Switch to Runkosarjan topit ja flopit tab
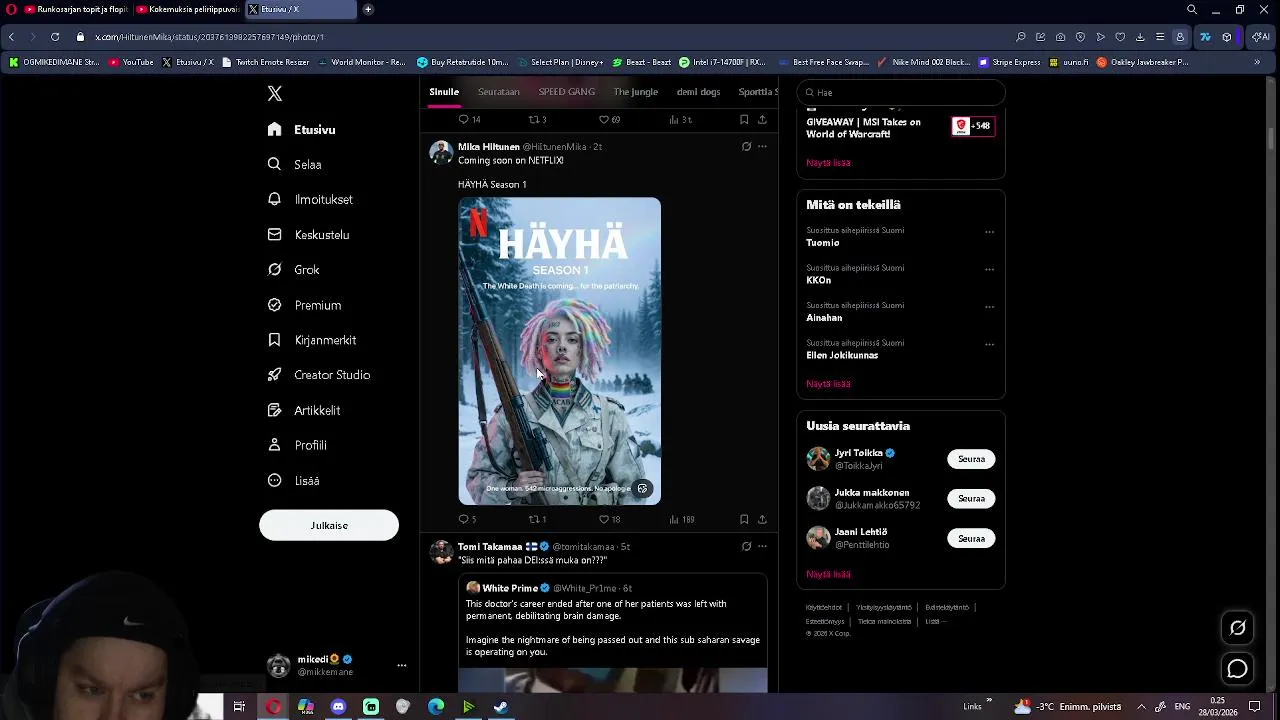Image resolution: width=1280 pixels, height=720 pixels. (75, 9)
